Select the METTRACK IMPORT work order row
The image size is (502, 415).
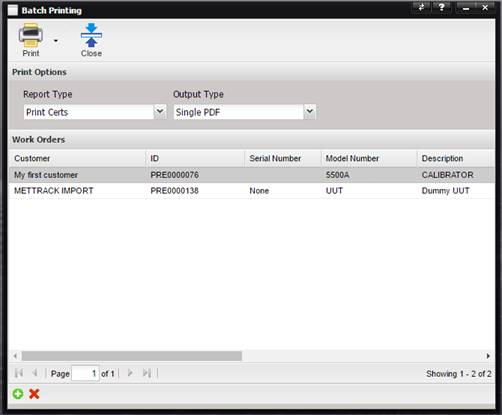tap(252, 191)
